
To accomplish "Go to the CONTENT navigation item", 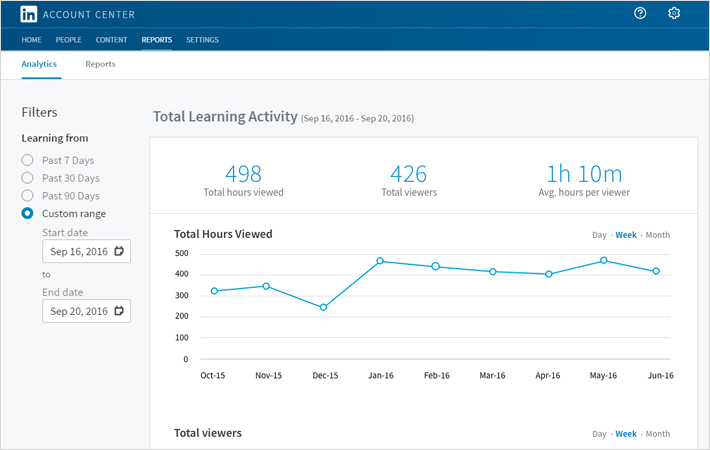I will point(111,40).
